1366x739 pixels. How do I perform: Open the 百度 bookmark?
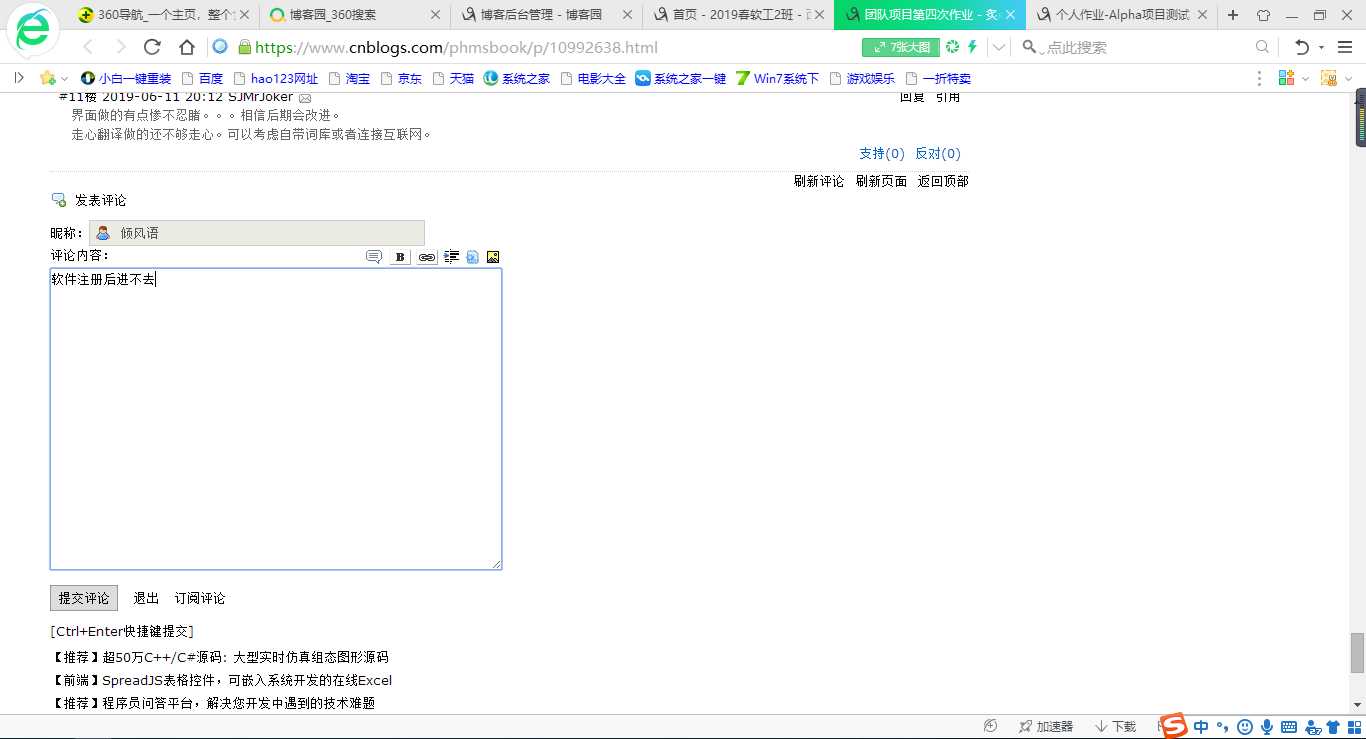point(201,78)
